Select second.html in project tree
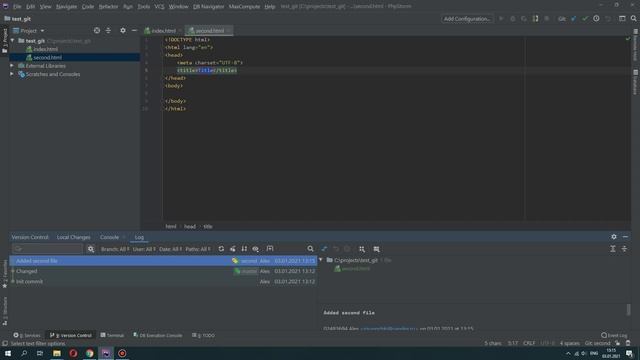This screenshot has height=360, width=640. pos(47,58)
